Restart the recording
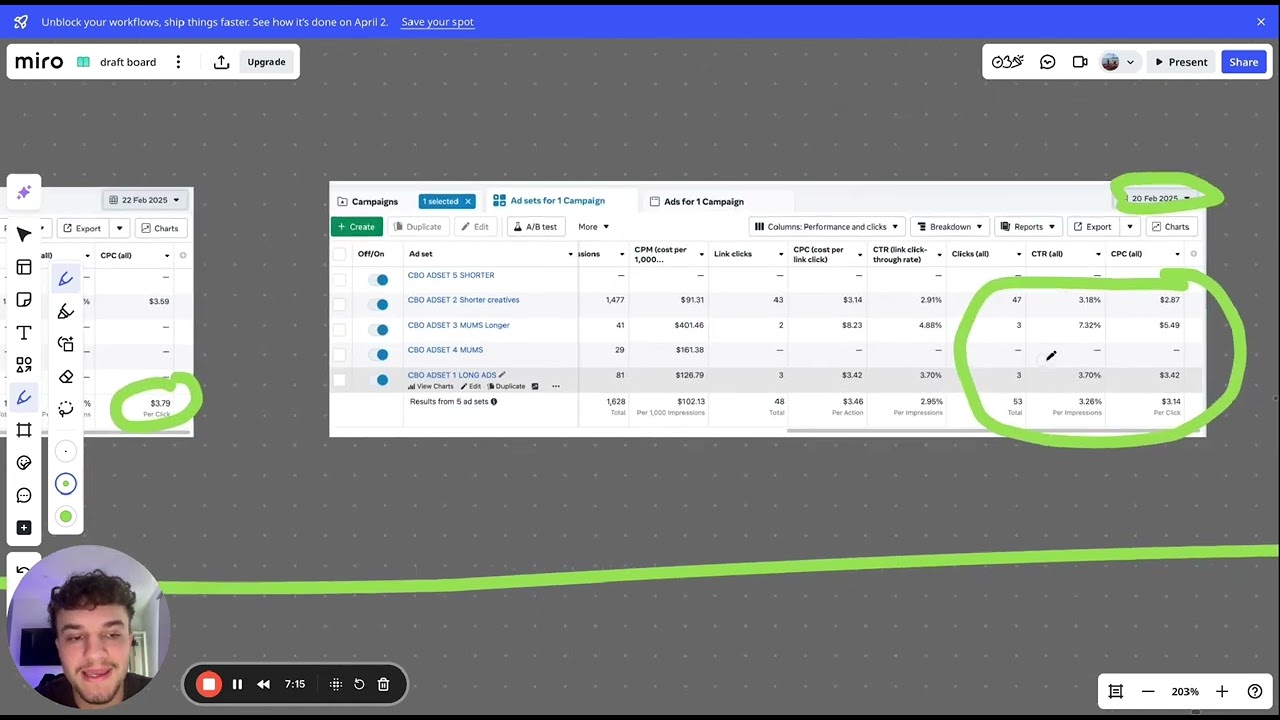 [x=359, y=684]
